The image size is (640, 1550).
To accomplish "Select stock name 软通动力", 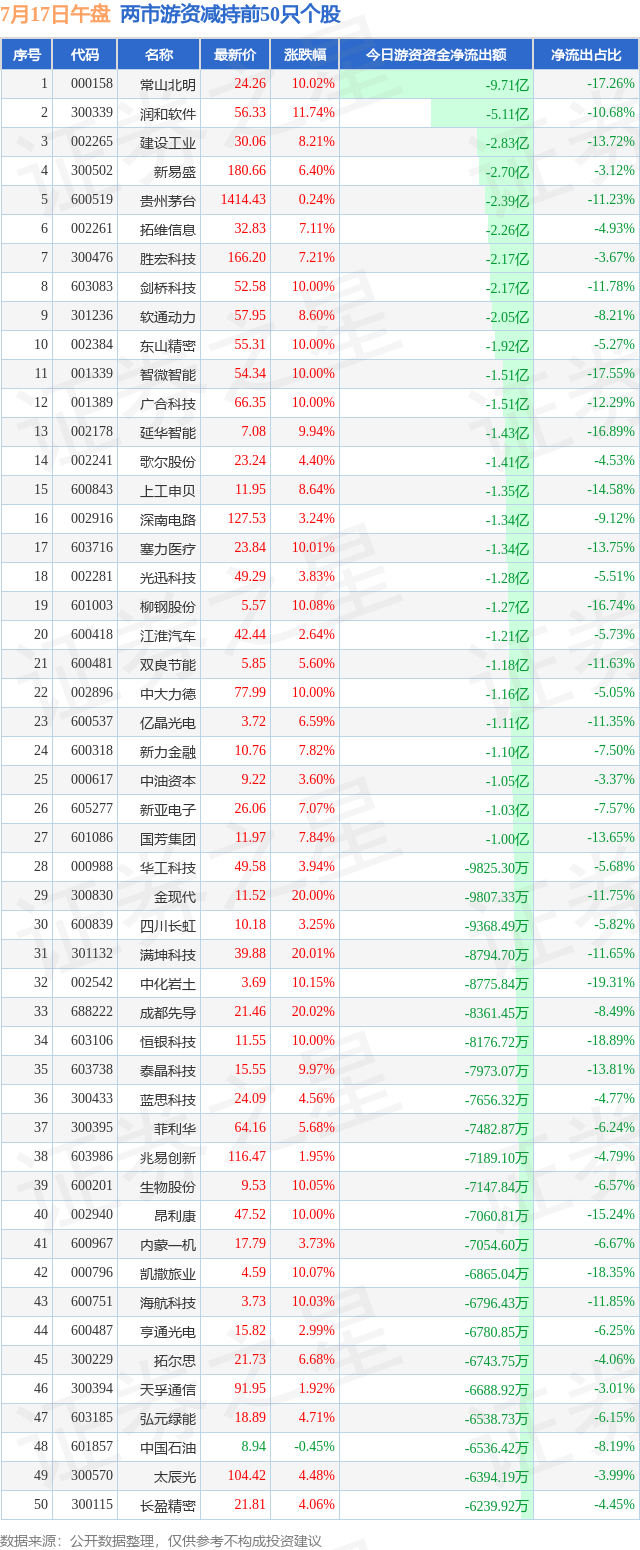I will pos(168,316).
